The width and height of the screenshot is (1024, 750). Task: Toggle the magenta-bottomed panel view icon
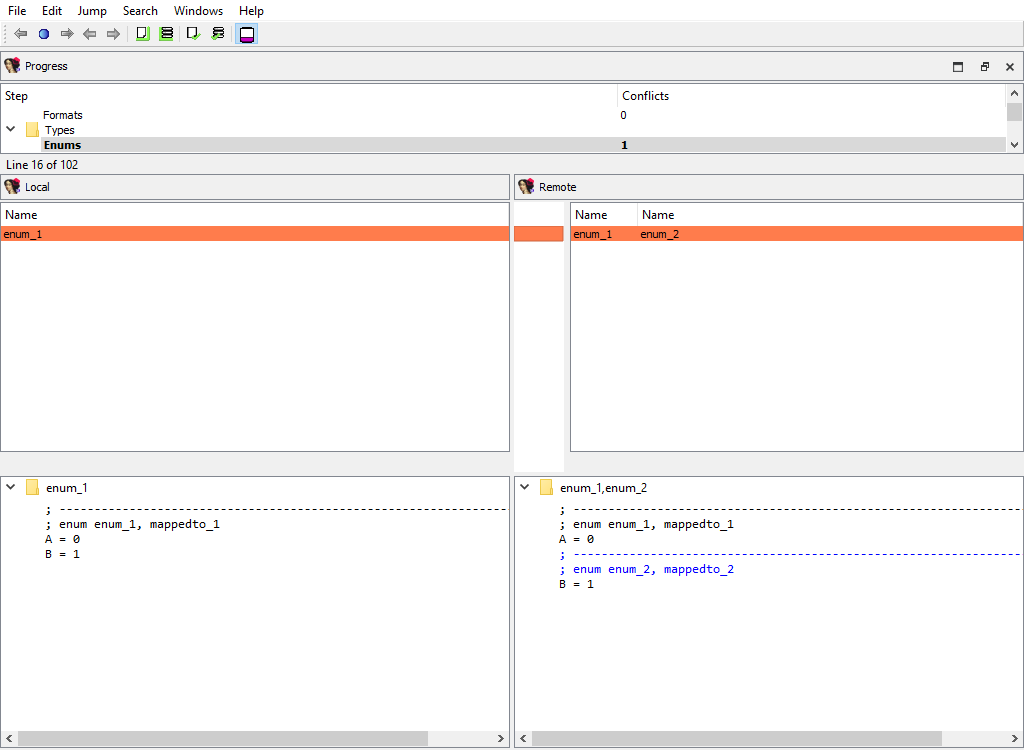(247, 34)
